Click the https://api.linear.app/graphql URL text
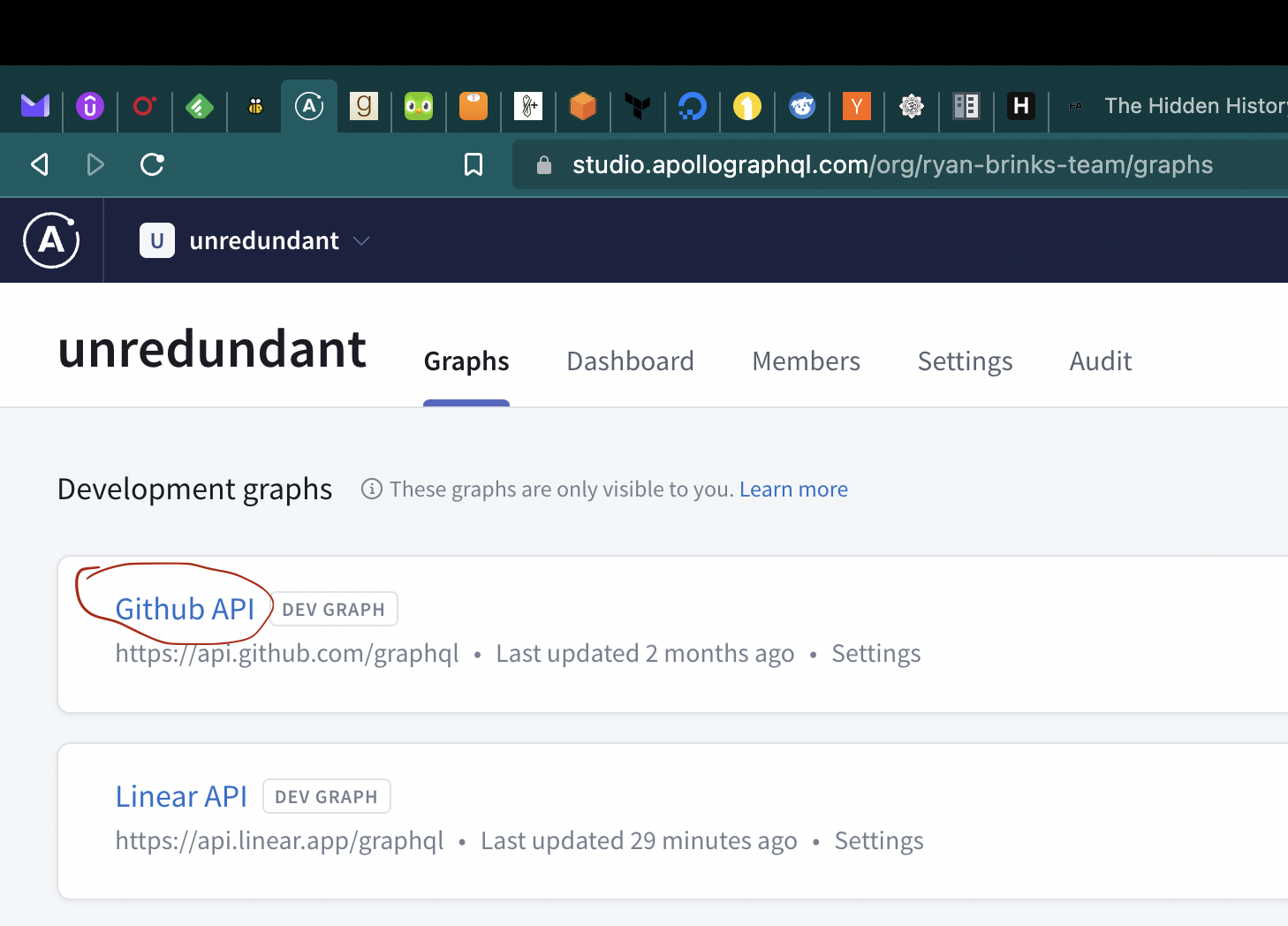The image size is (1288, 926). click(x=279, y=841)
